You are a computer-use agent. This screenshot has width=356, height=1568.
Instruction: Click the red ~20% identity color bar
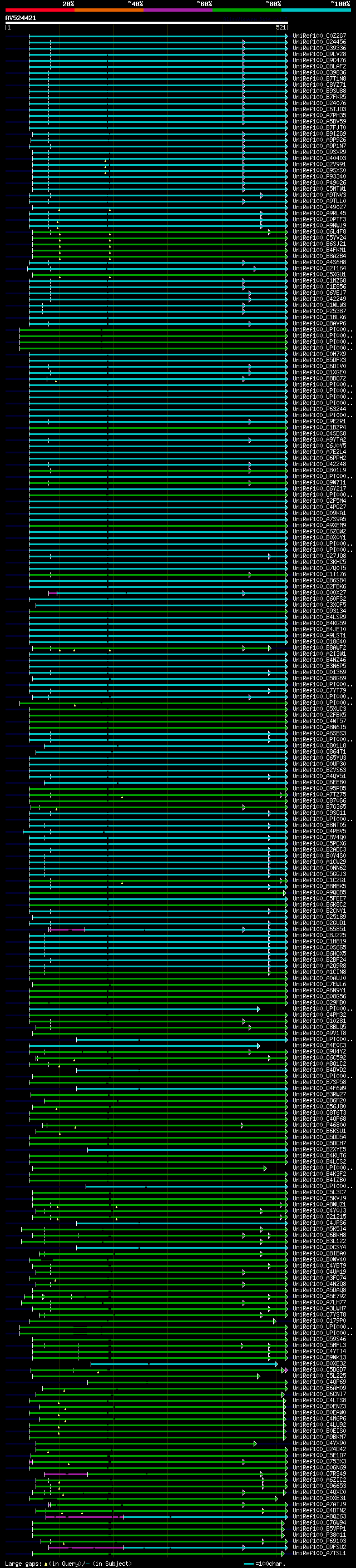(40, 10)
